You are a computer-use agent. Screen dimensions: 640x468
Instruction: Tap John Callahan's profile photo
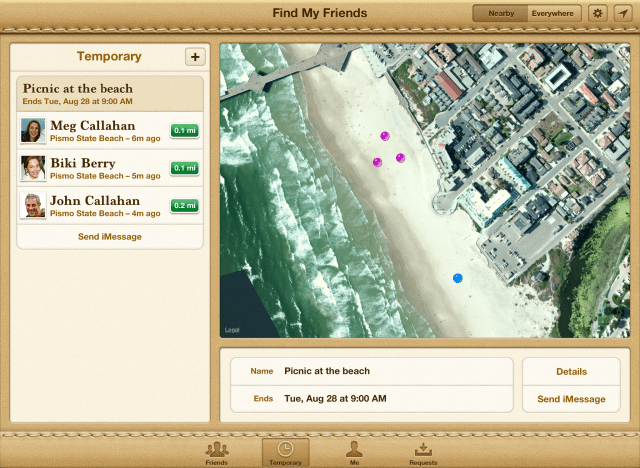tap(33, 205)
